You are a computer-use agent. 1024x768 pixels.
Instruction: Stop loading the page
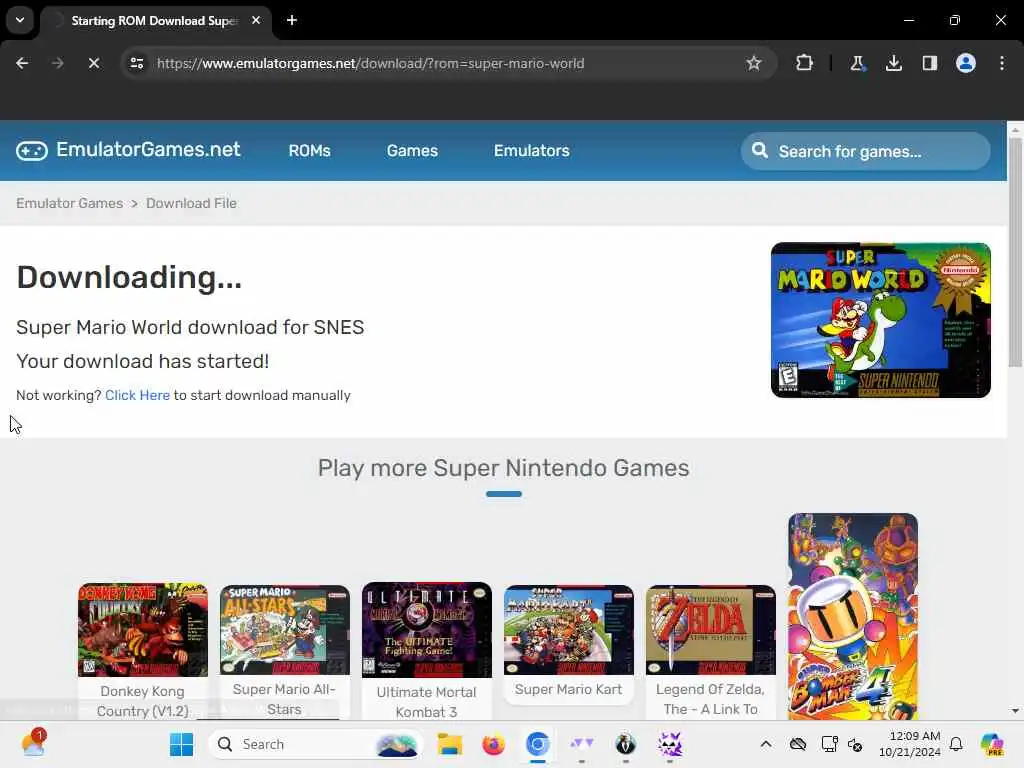[x=93, y=63]
